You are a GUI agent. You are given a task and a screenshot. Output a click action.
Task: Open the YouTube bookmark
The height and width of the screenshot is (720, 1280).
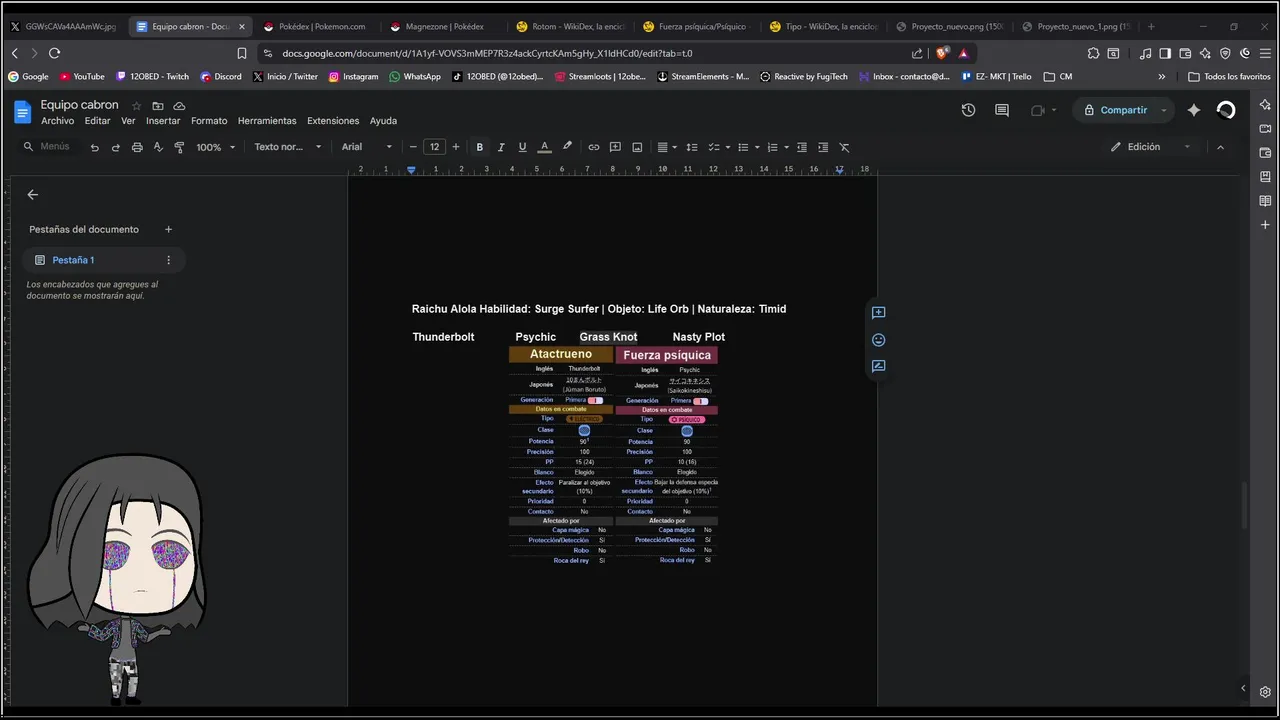82,76
